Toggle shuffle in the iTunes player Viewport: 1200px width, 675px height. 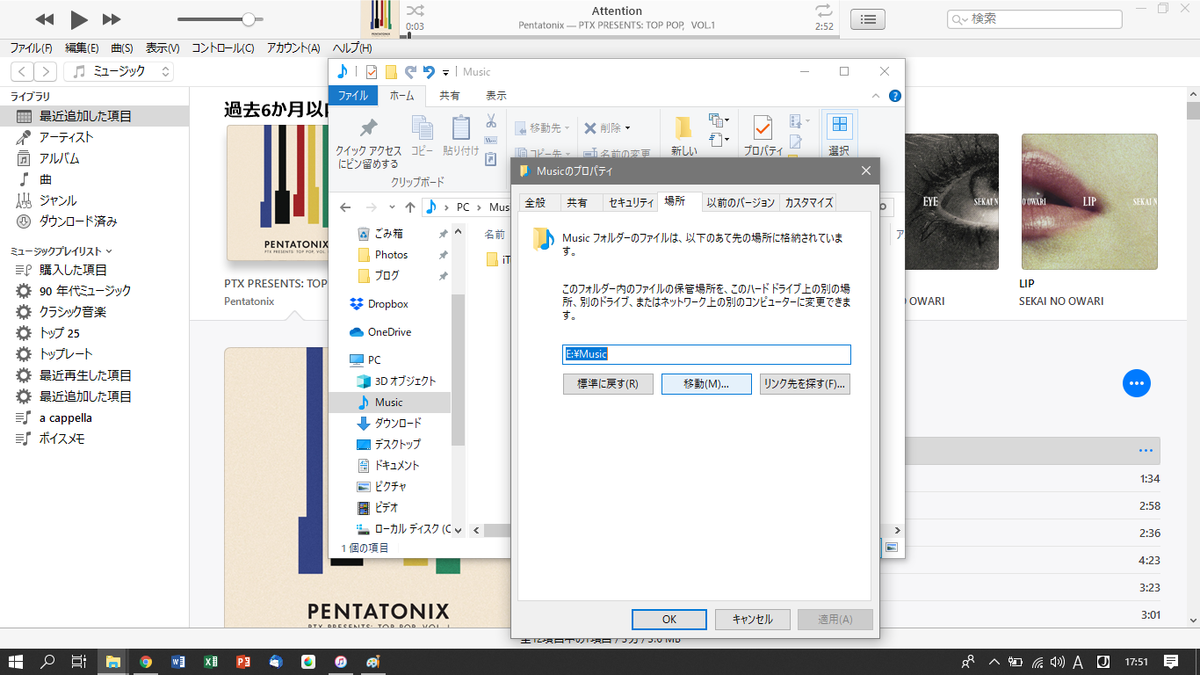pos(414,10)
